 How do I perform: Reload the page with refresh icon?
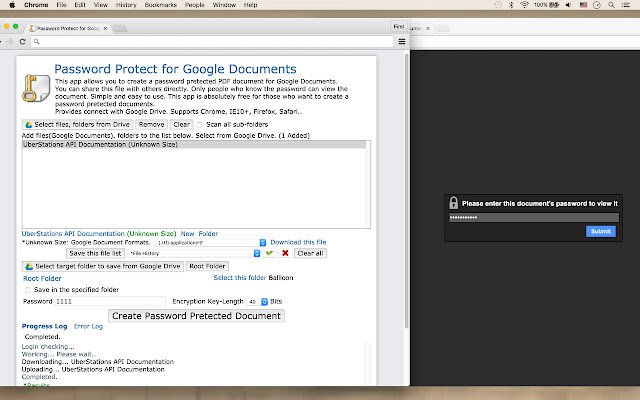(22, 41)
